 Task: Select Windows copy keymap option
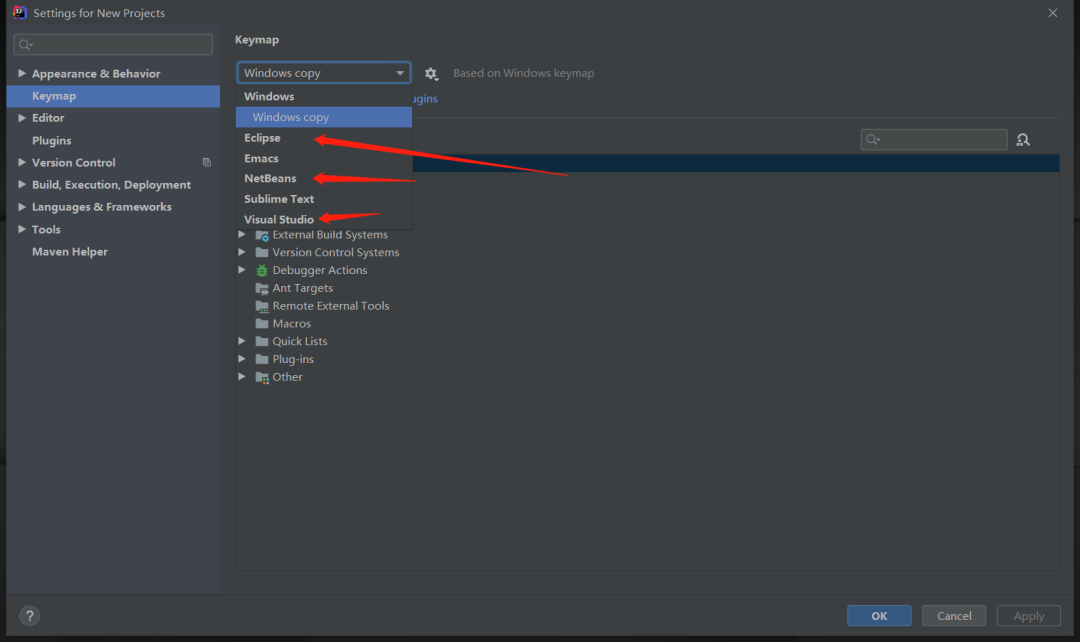(324, 117)
